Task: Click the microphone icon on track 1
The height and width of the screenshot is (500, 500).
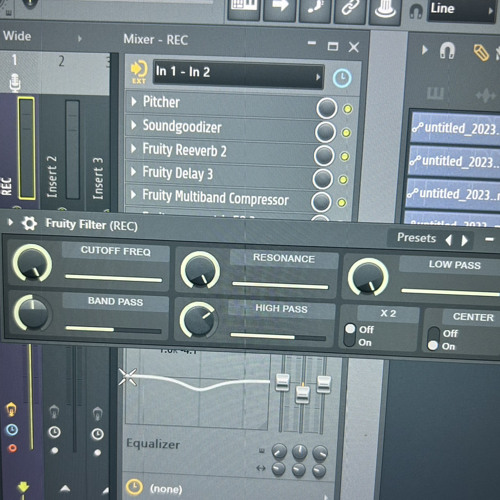Action: [x=15, y=83]
